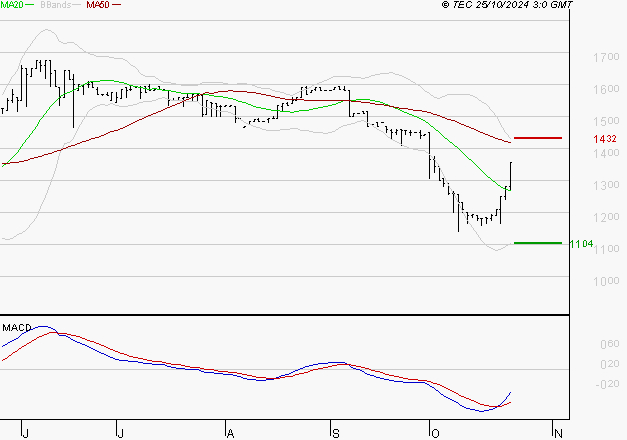Click the latest tall price bar
The width and height of the screenshot is (627, 440).
[x=511, y=176]
